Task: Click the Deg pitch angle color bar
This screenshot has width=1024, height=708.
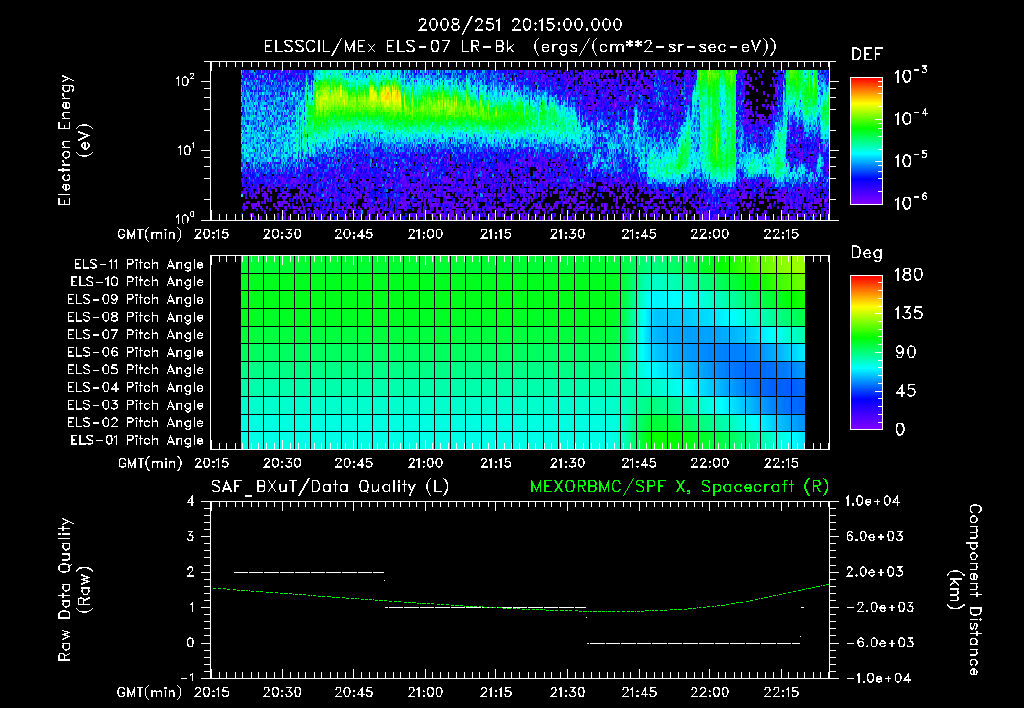Action: click(866, 352)
